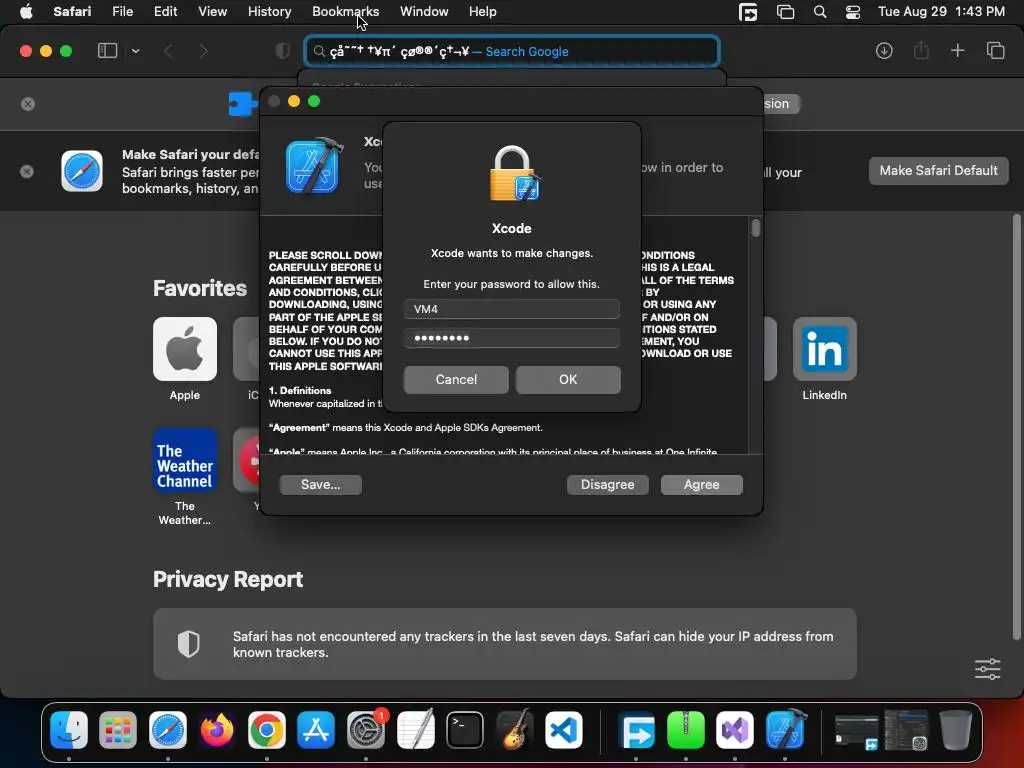Go back in Safari history
This screenshot has height=768, width=1024.
coord(168,51)
